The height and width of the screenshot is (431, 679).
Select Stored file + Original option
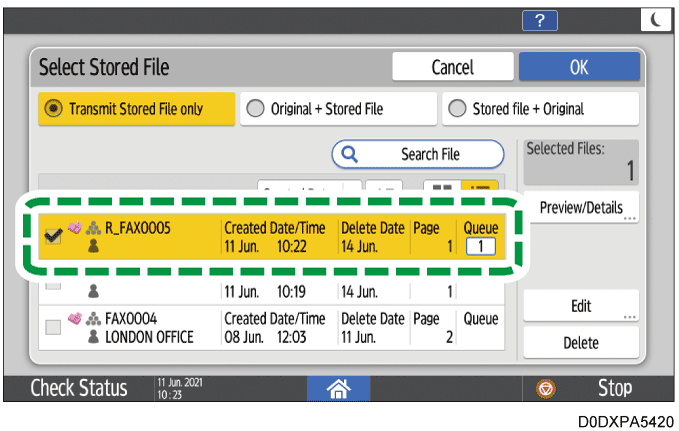click(540, 109)
